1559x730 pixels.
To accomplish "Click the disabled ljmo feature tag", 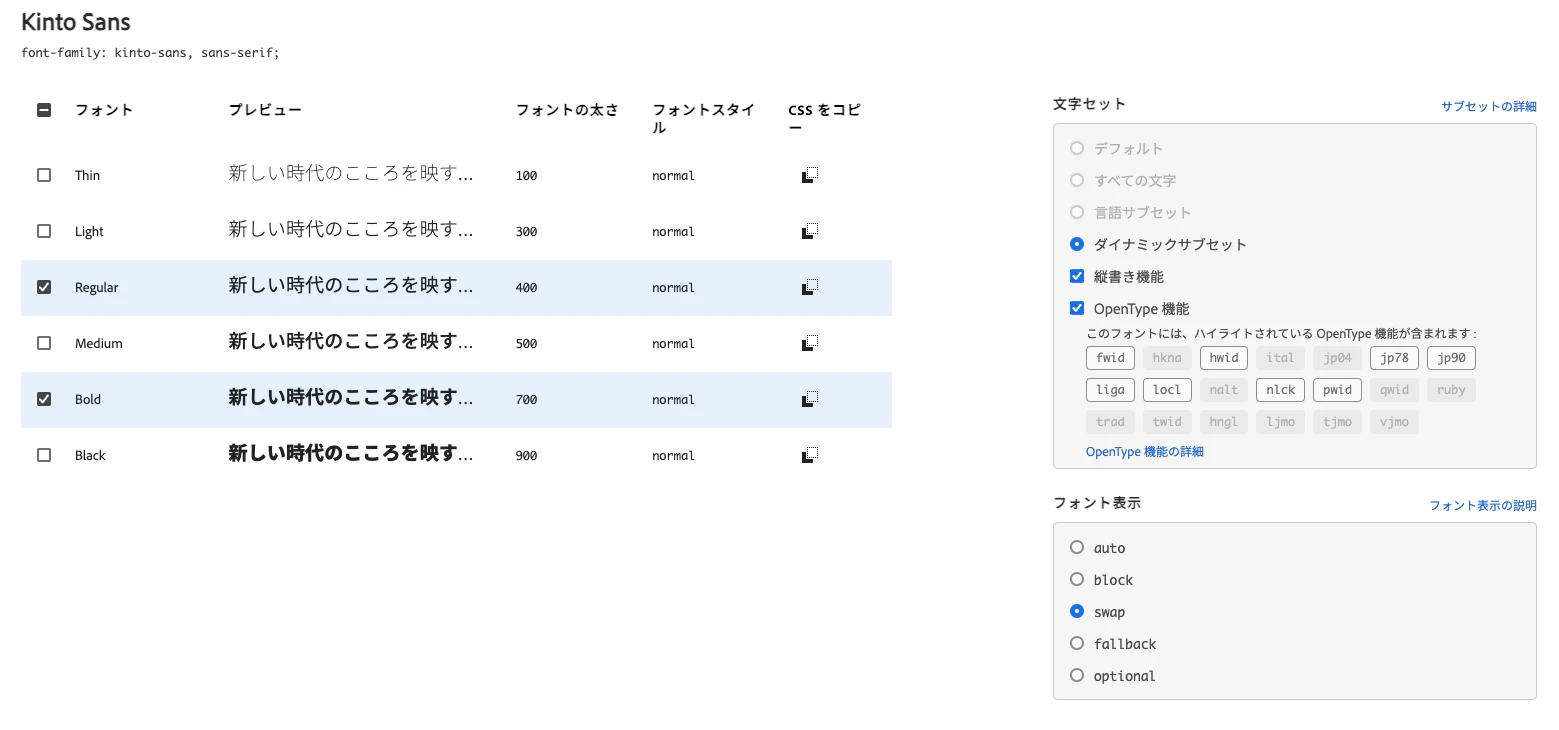I will point(1280,422).
